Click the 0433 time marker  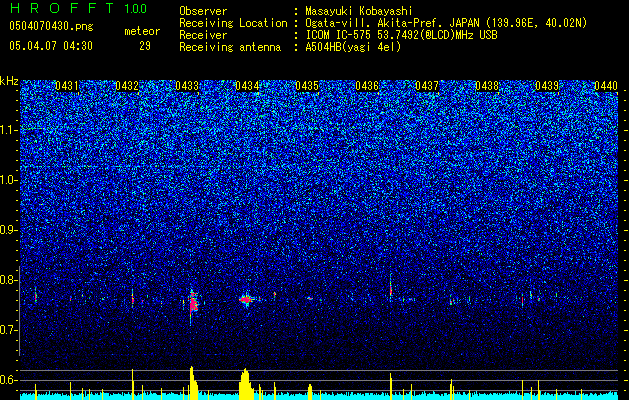point(187,86)
